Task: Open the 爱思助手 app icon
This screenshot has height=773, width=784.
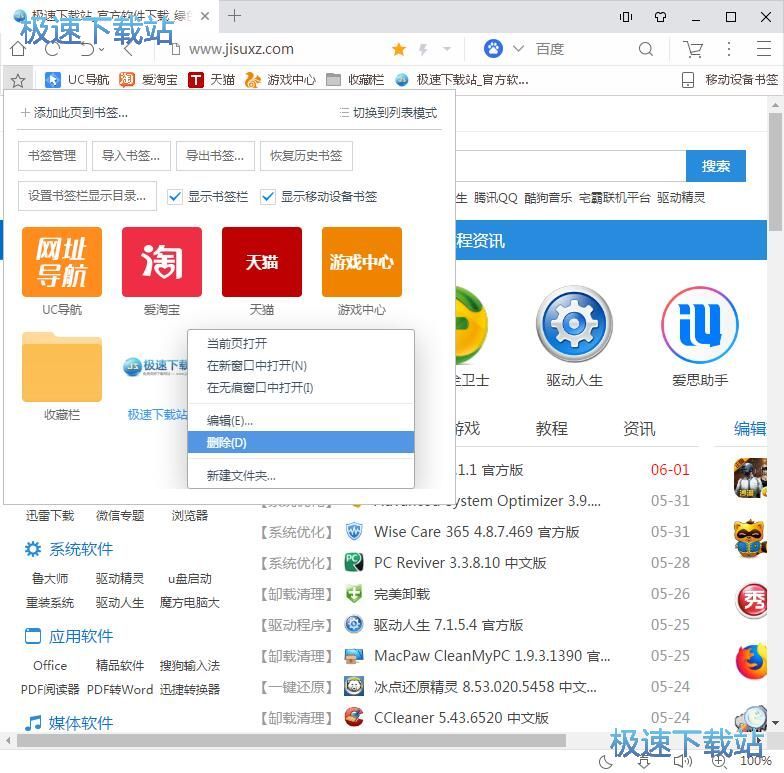Action: (700, 325)
